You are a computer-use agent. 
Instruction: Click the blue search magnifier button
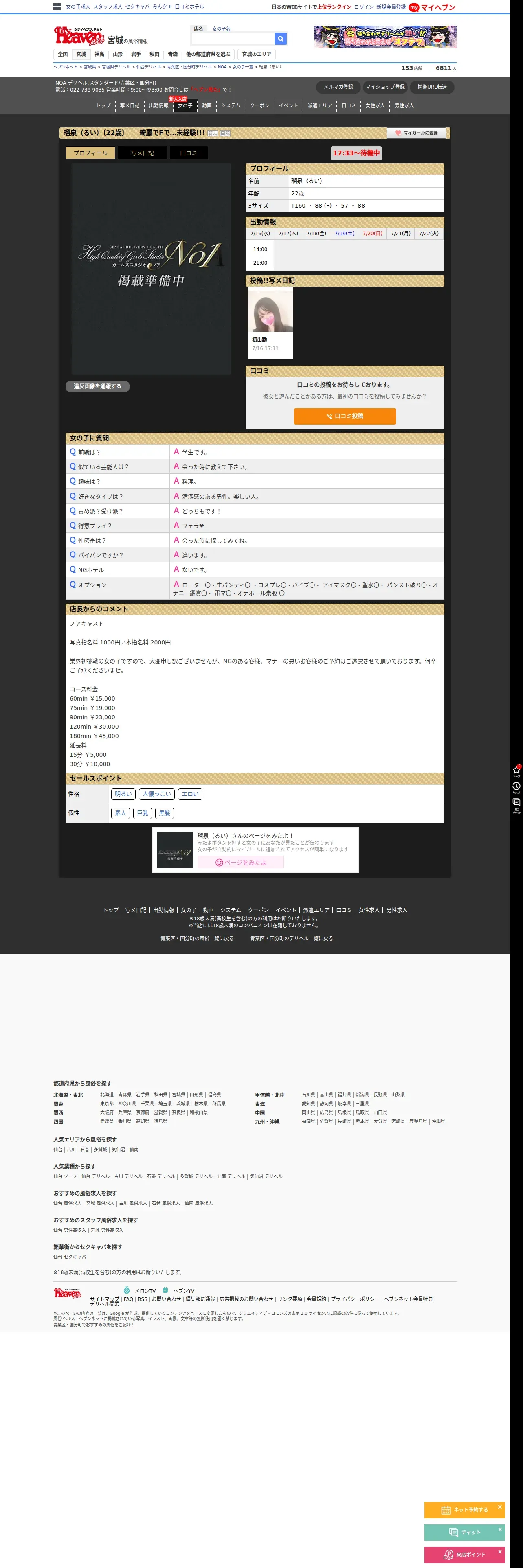tap(281, 38)
